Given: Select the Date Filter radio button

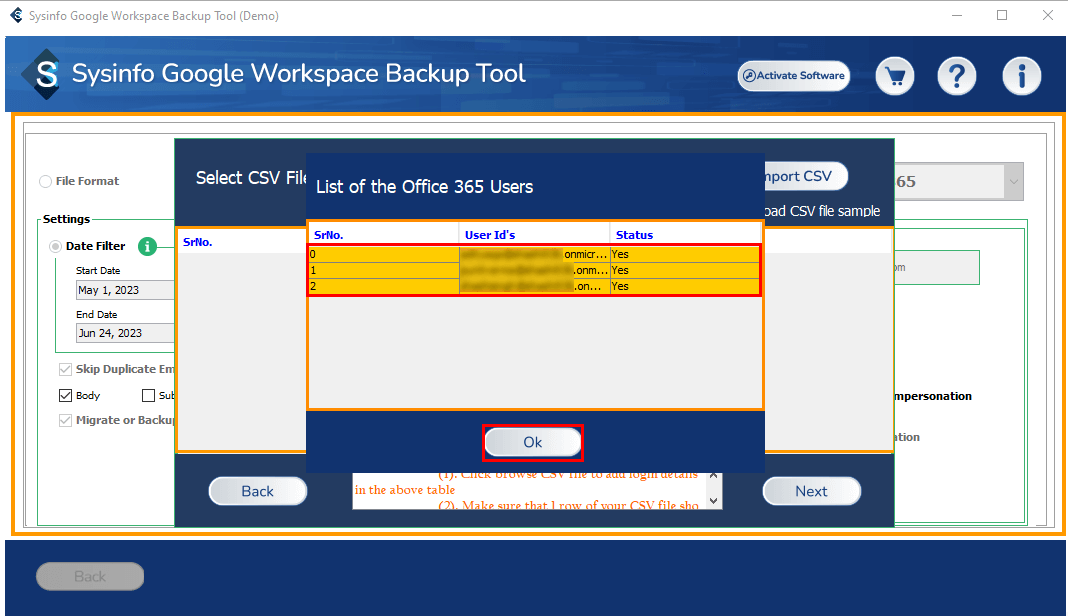Looking at the screenshot, I should [55, 246].
